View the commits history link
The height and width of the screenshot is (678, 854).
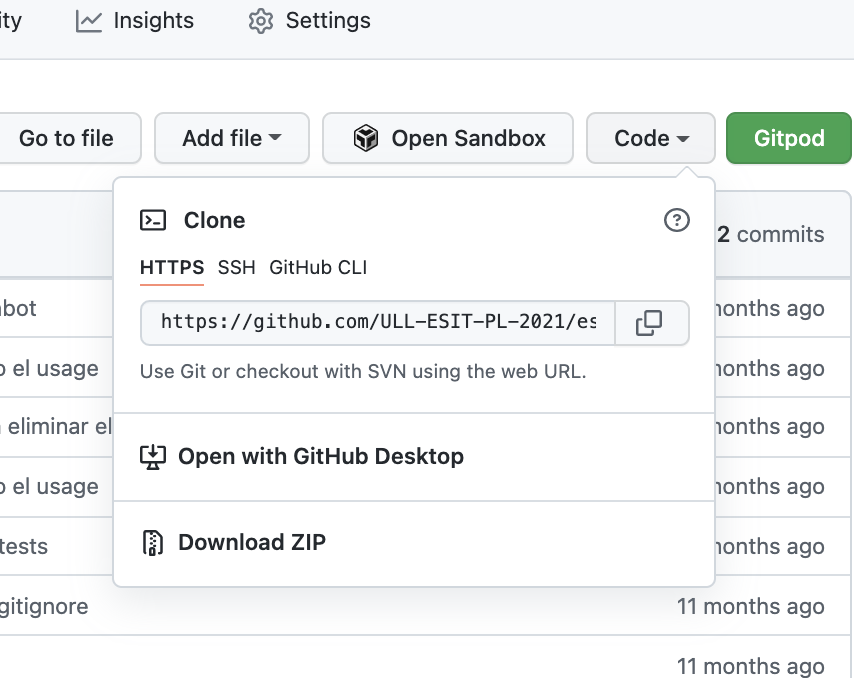click(770, 234)
